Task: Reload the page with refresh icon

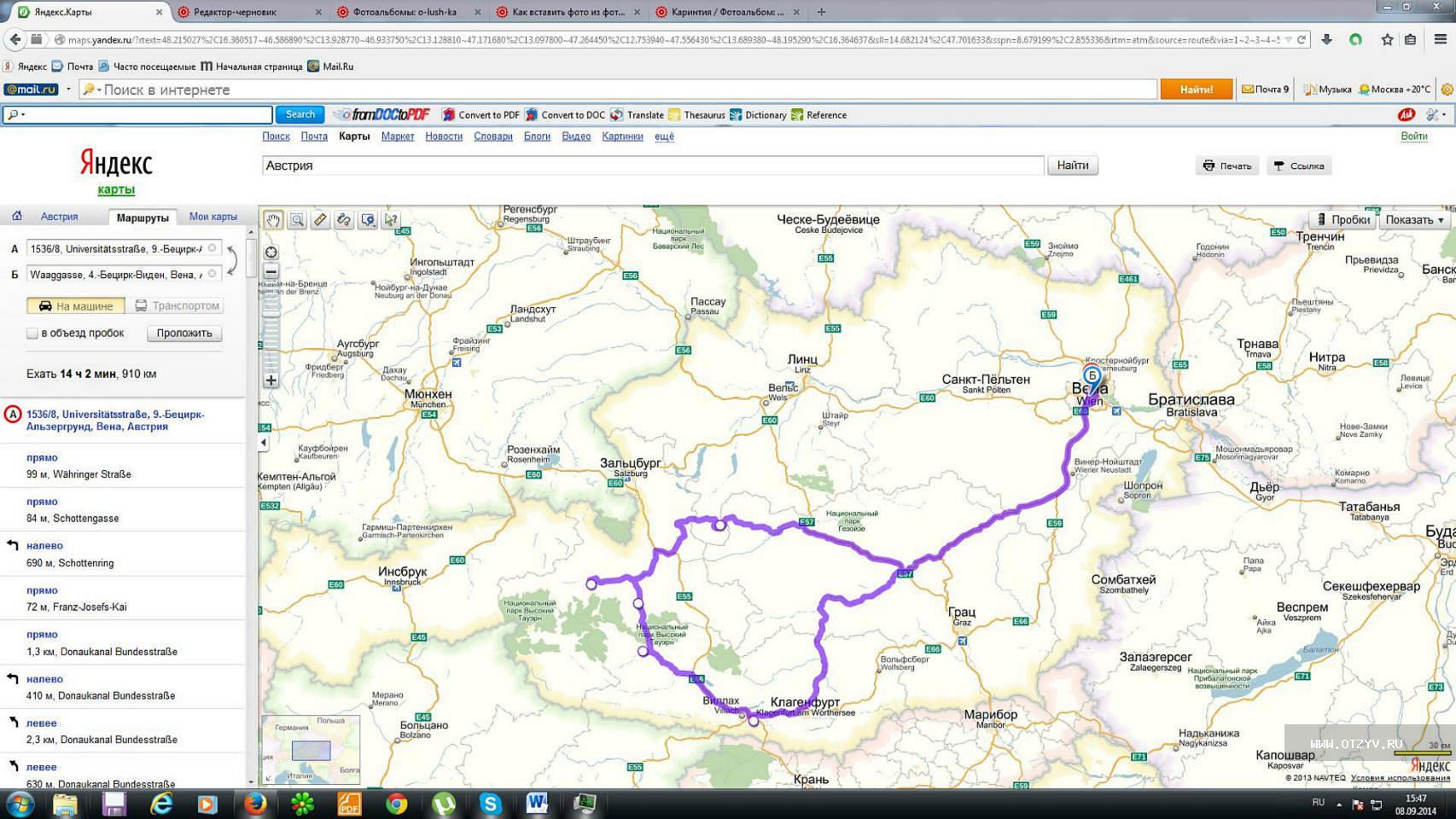Action: click(1302, 39)
